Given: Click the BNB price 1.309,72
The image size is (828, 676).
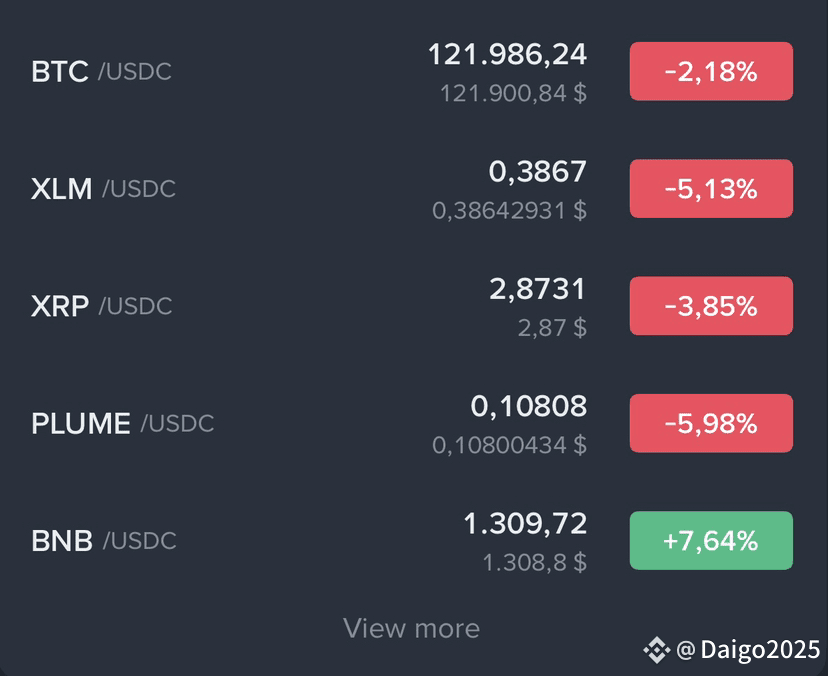Looking at the screenshot, I should 525,524.
